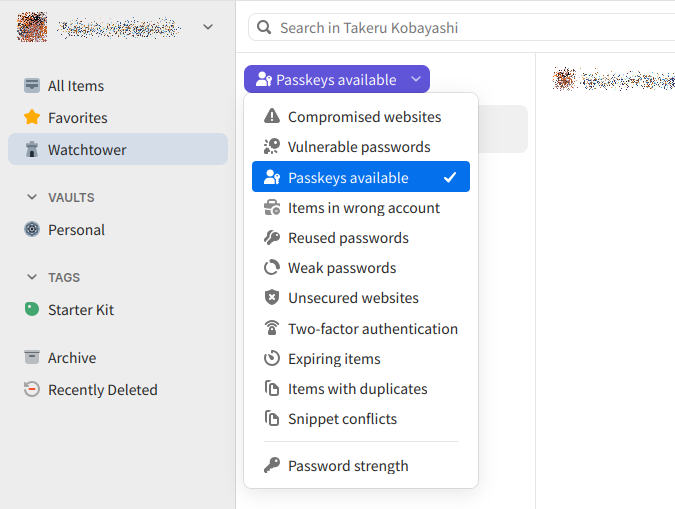Viewport: 675px width, 509px height.
Task: Expand the account switcher chevron
Action: pos(208,27)
